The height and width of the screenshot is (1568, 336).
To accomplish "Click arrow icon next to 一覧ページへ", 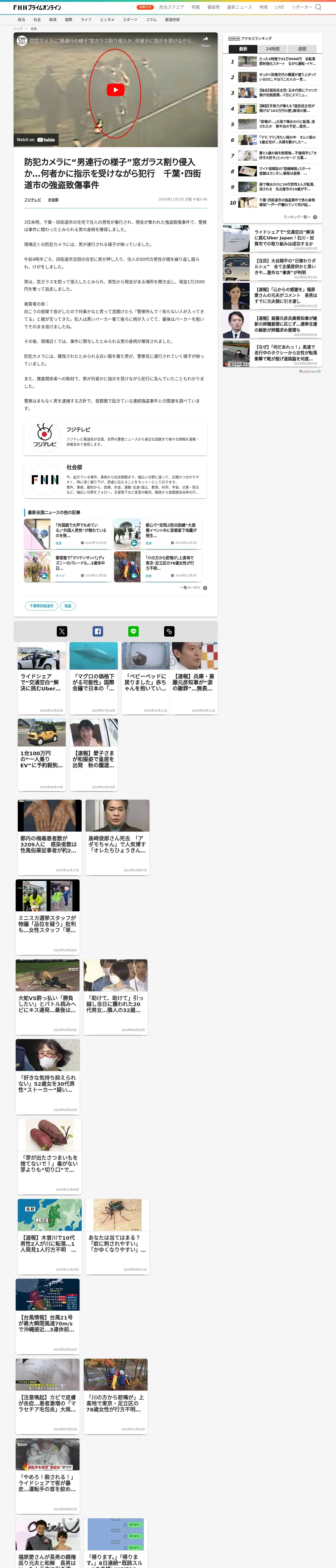I will (205, 588).
